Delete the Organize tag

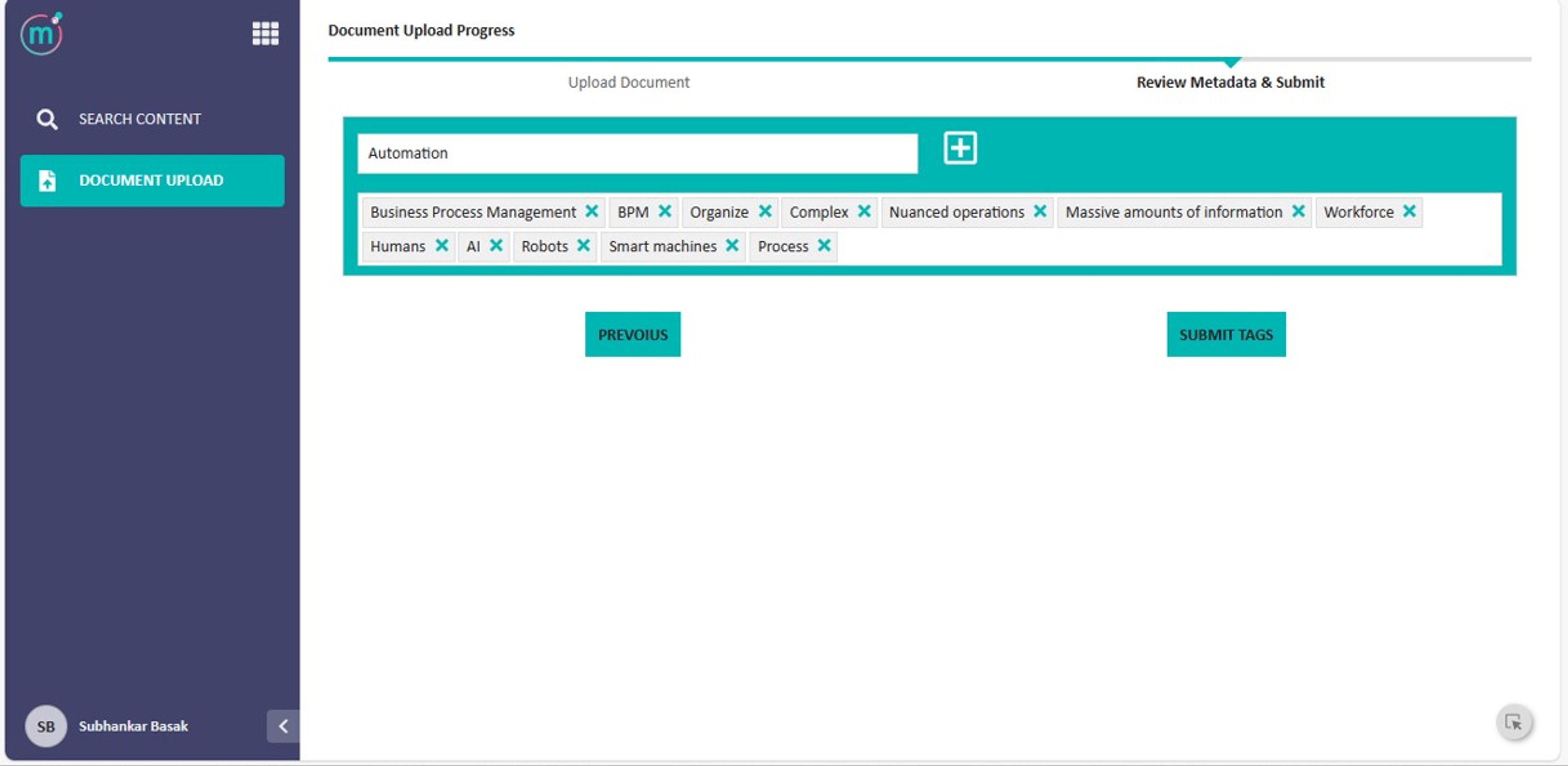click(x=765, y=211)
